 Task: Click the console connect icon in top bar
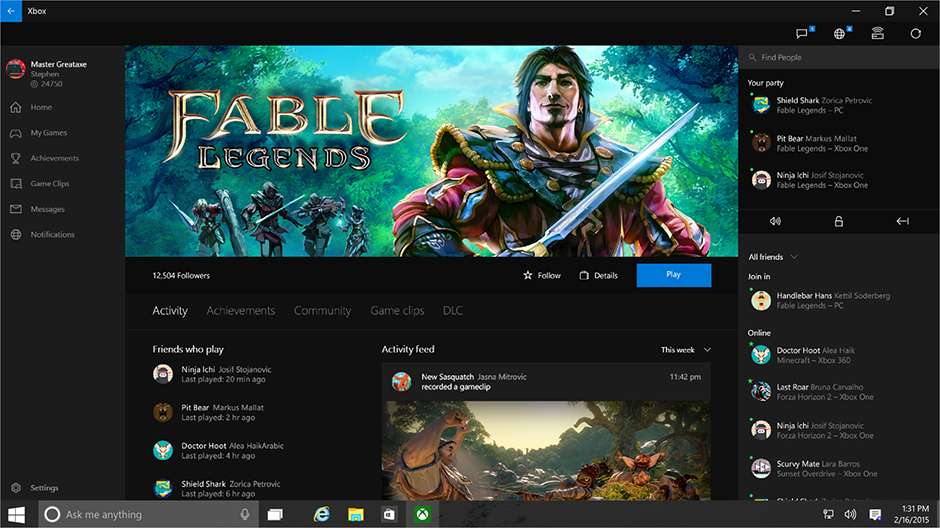877,33
